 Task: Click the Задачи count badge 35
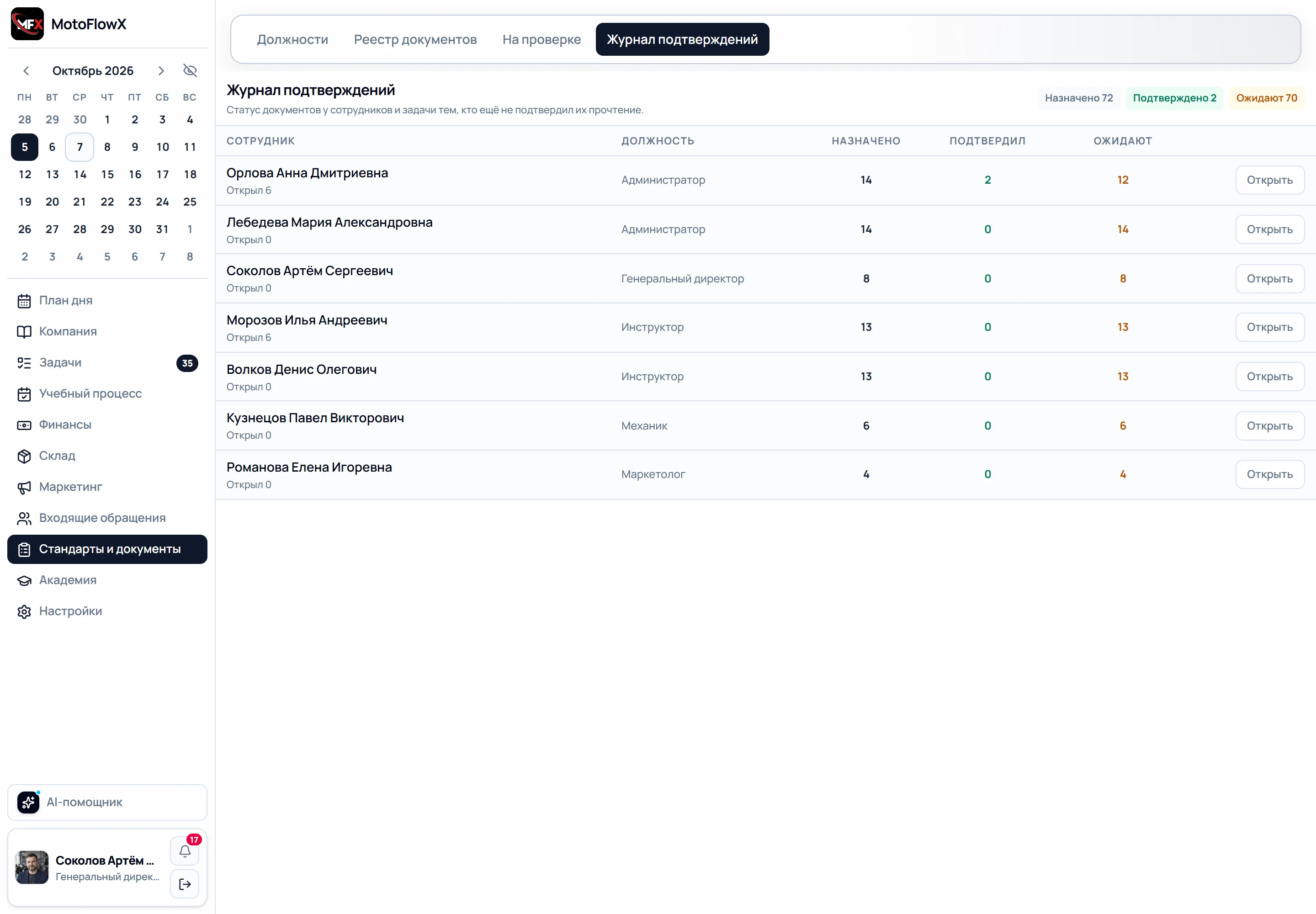(187, 363)
